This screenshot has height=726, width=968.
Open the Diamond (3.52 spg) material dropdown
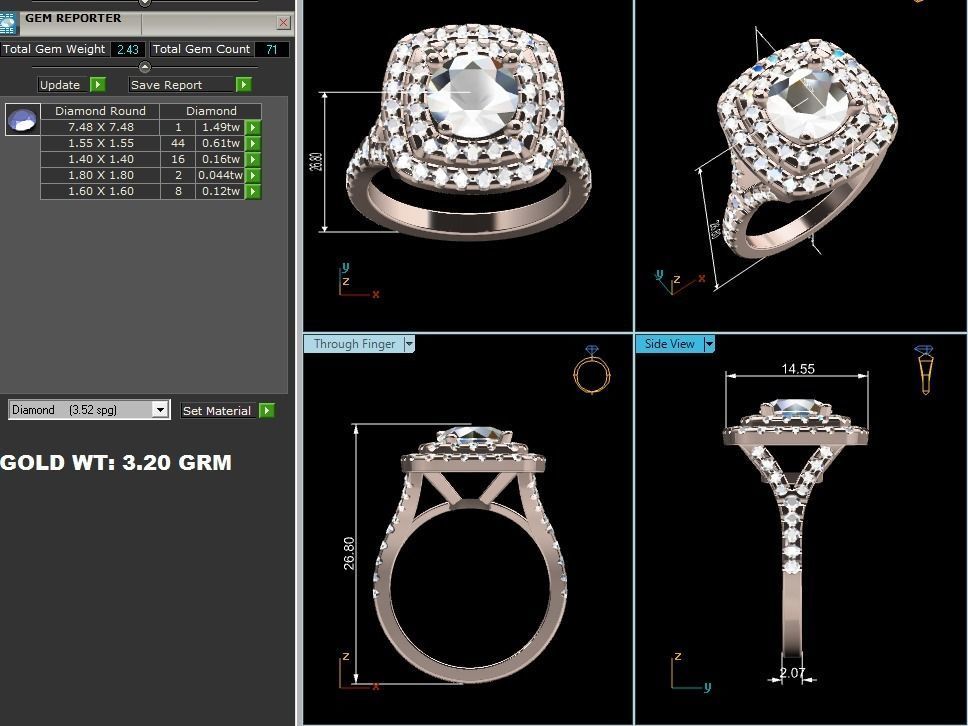[x=161, y=409]
